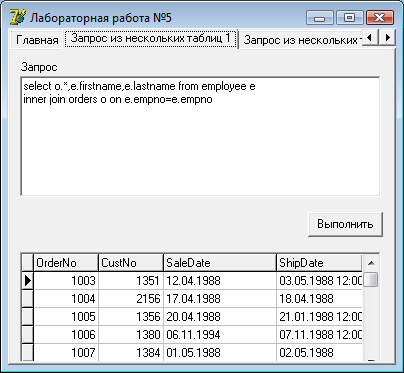Click ShipDate cell 18.04.1988
Image resolution: width=404 pixels, height=373 pixels.
pyautogui.click(x=319, y=299)
